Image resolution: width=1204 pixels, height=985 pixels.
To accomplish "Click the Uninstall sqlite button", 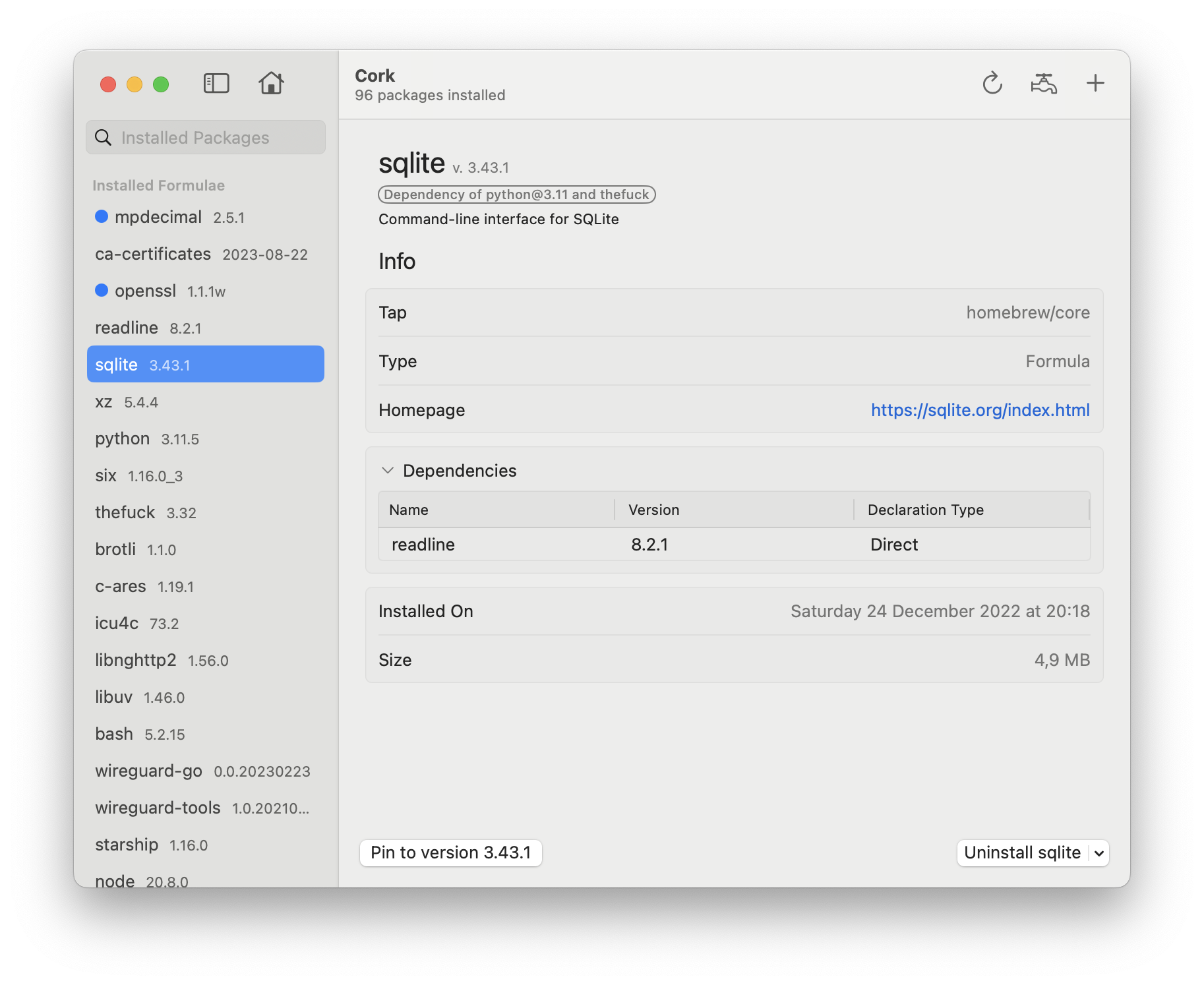I will pyautogui.click(x=1022, y=852).
